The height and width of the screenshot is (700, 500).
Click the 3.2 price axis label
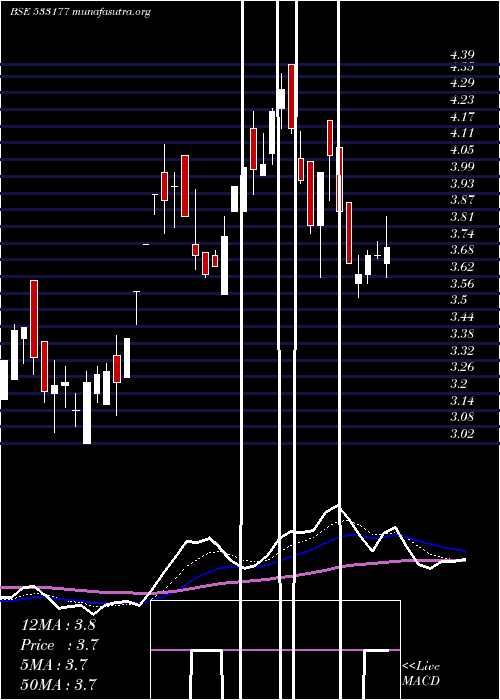pyautogui.click(x=458, y=383)
